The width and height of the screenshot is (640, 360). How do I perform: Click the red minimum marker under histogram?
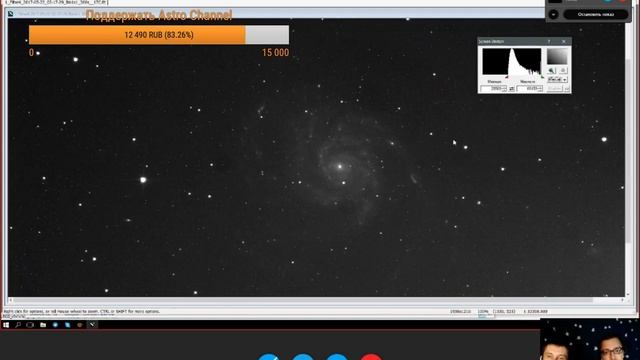pos(507,77)
